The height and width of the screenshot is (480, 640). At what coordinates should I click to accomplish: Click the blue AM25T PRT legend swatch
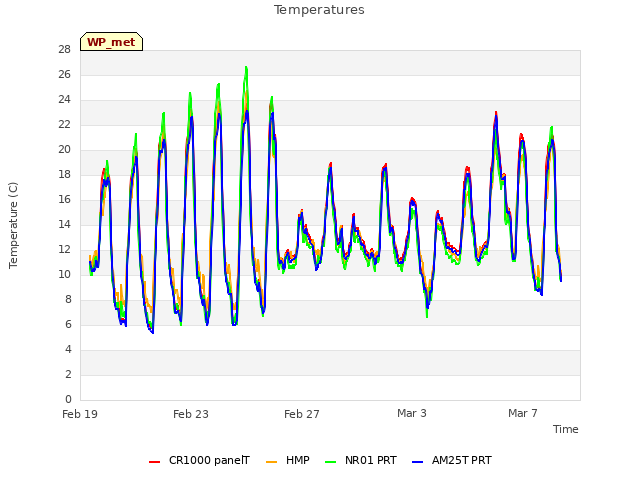[x=418, y=462]
